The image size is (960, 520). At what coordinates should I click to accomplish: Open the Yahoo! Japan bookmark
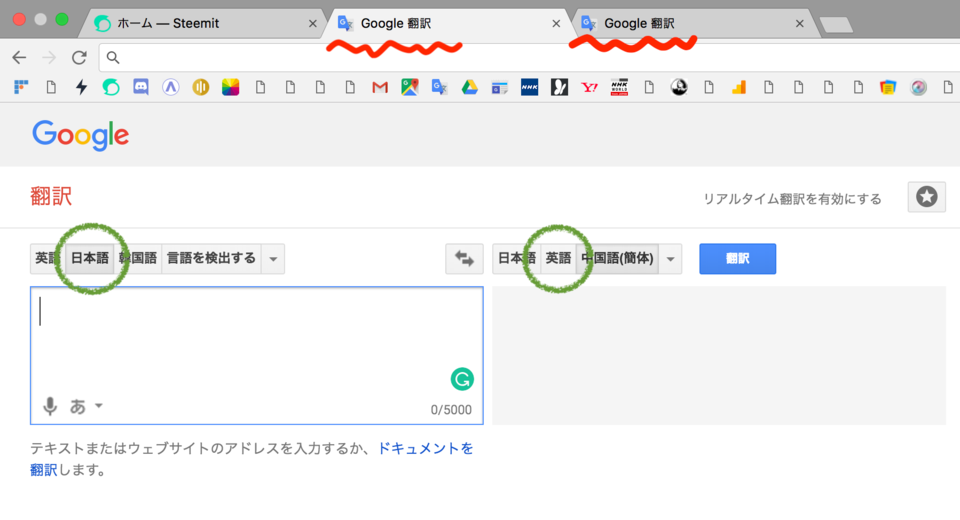coord(590,88)
